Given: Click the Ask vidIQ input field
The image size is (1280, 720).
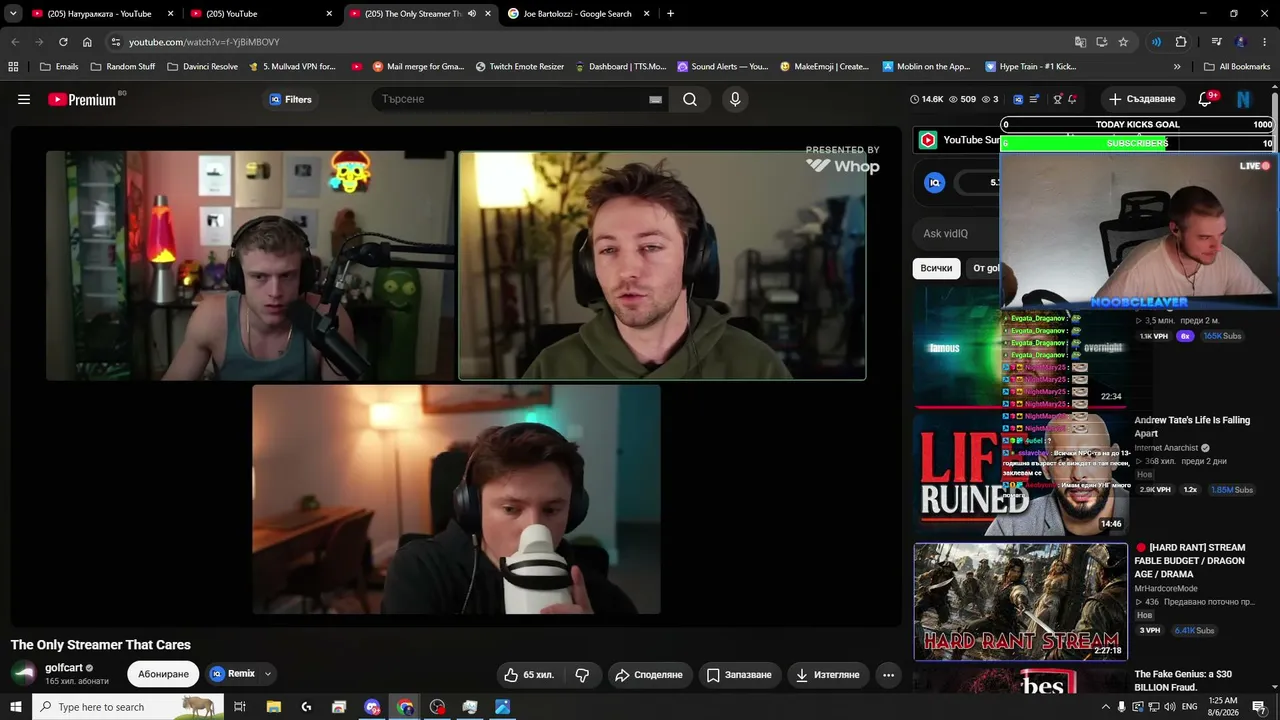Looking at the screenshot, I should pyautogui.click(x=958, y=234).
